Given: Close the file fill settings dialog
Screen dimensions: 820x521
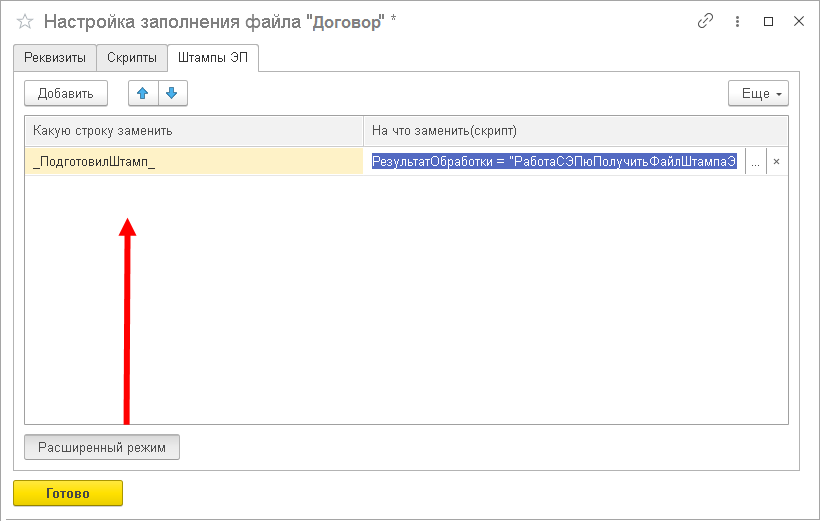Looking at the screenshot, I should (x=798, y=21).
